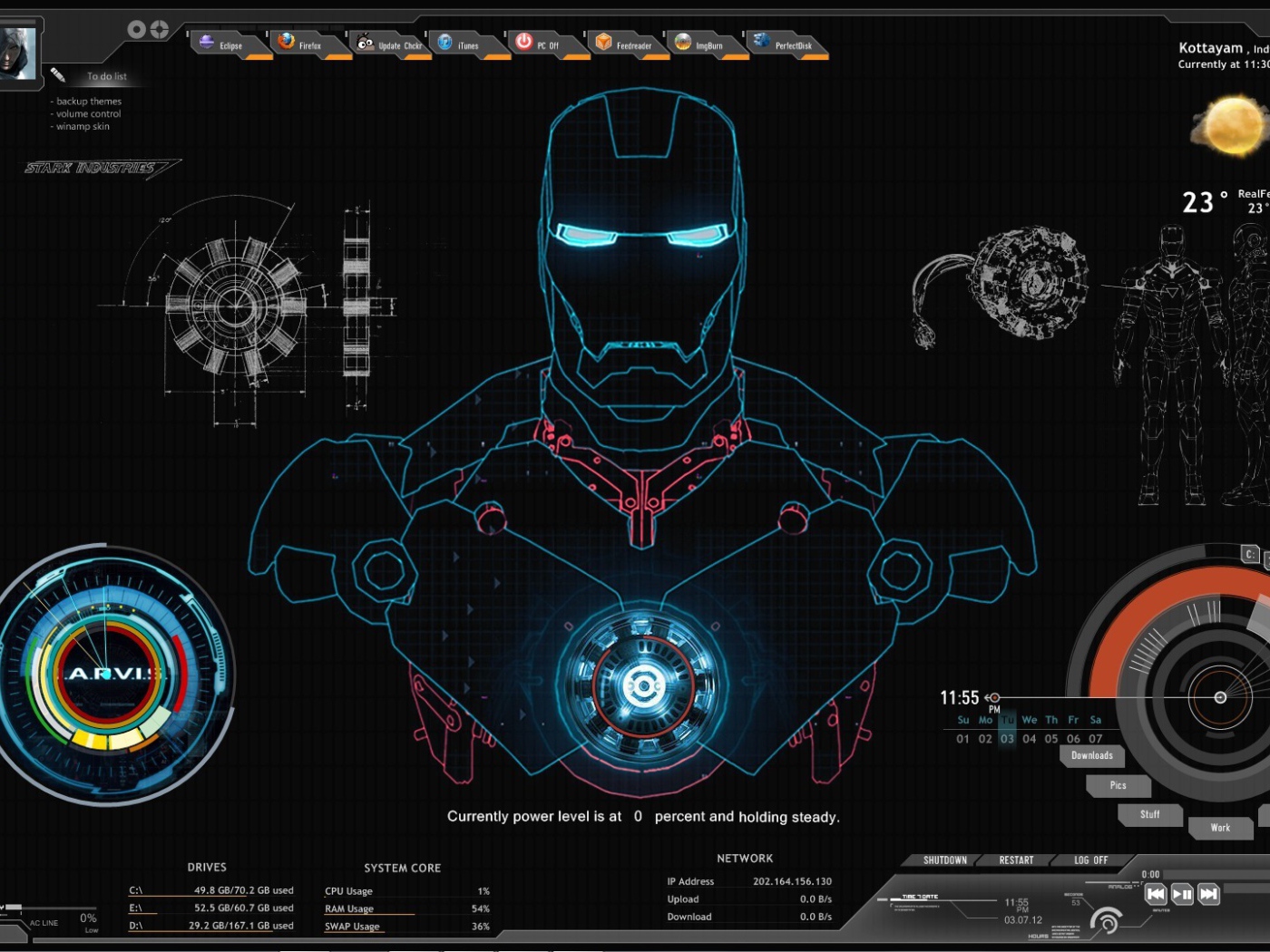1270x952 pixels.
Task: Open the Pics folder shortcut
Action: click(1118, 785)
